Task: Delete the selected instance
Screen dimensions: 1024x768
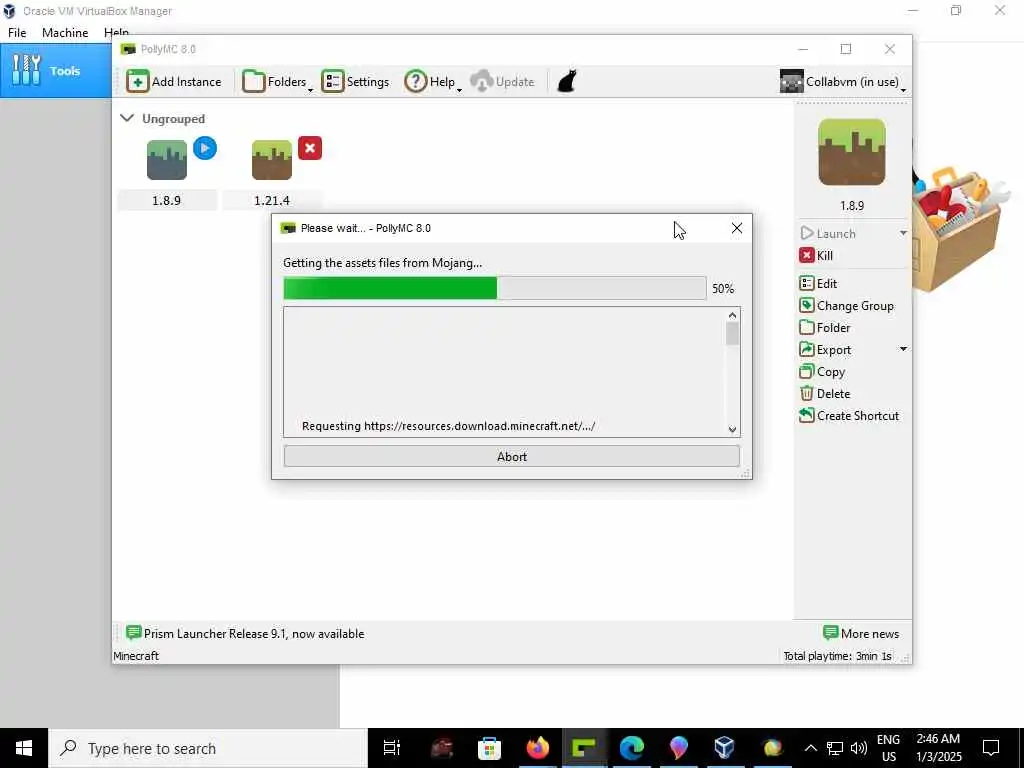Action: pyautogui.click(x=825, y=394)
